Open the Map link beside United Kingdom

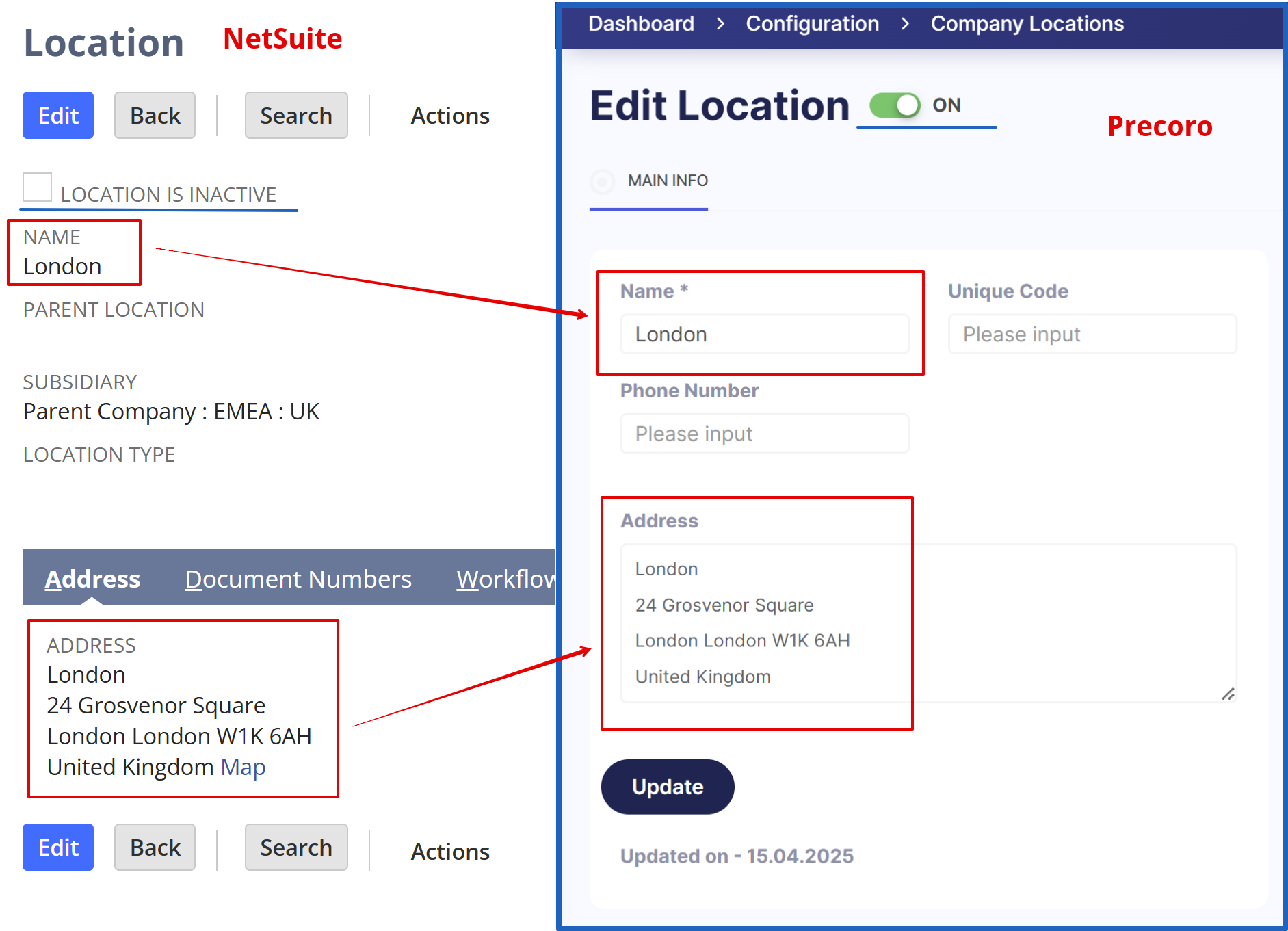click(243, 767)
